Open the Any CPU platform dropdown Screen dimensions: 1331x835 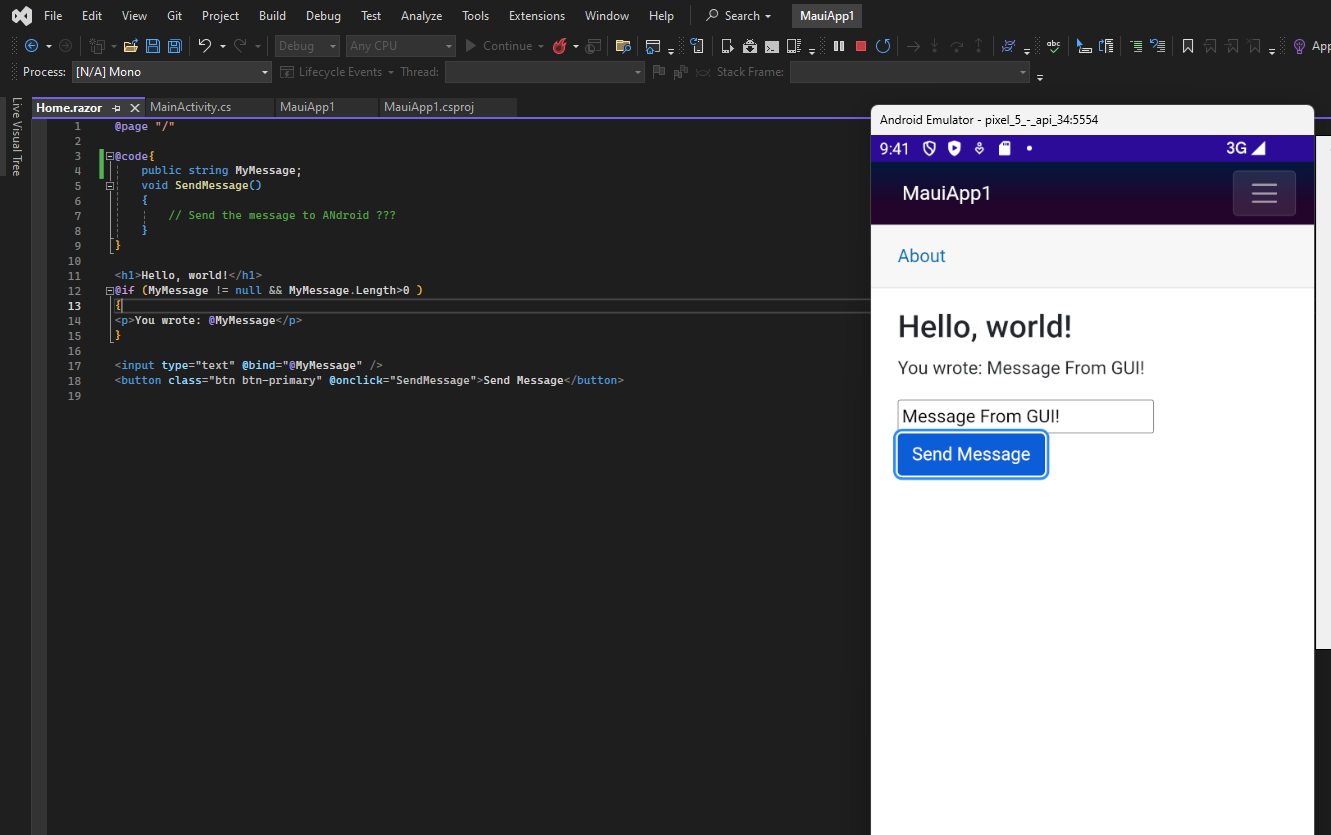[x=401, y=46]
